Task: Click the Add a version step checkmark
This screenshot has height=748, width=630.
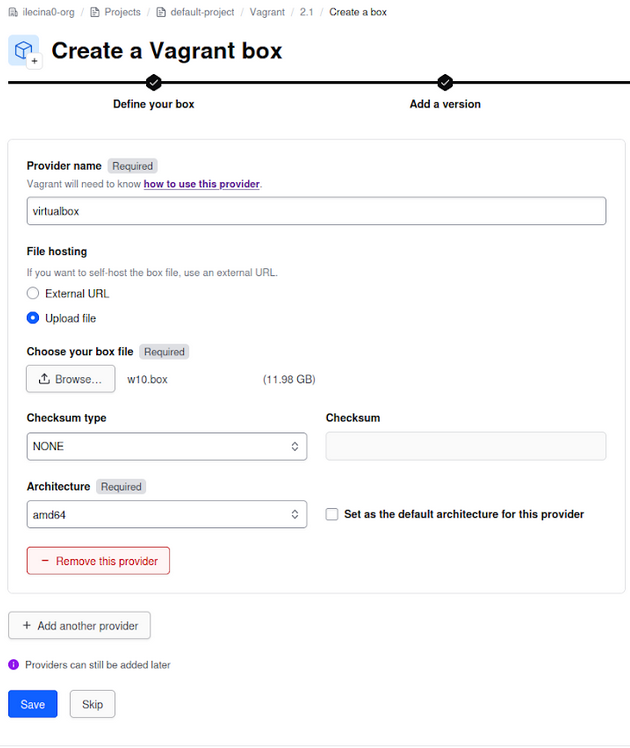Action: 445,82
